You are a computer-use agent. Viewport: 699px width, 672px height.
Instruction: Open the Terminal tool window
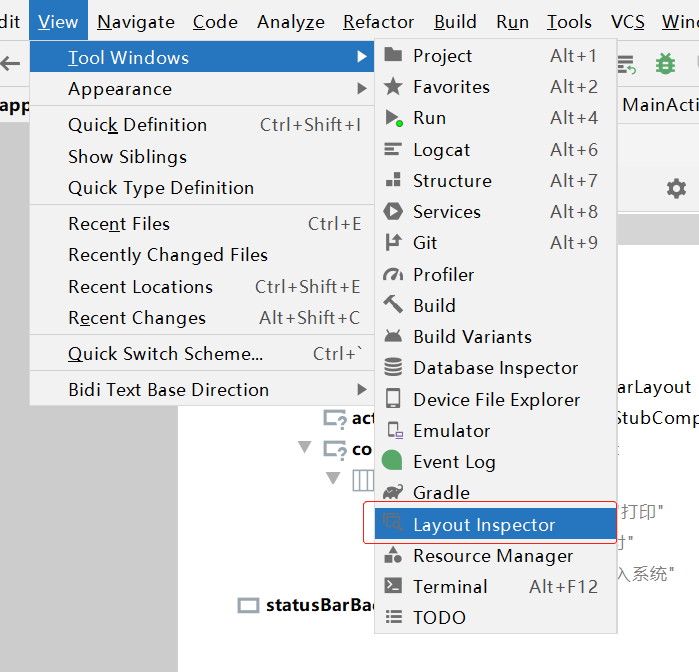495,587
